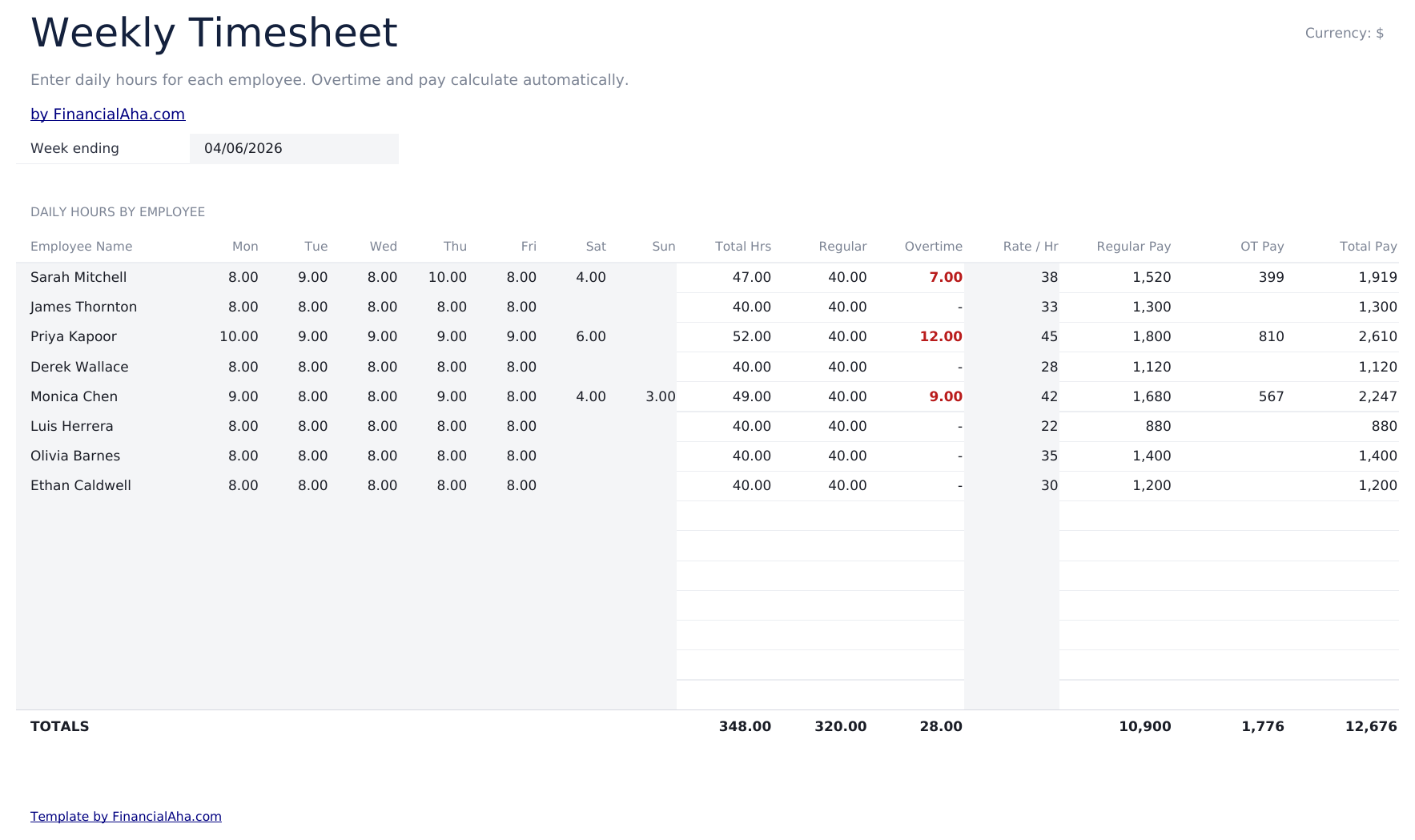Screen dimensions: 1415x840
Task: Select Monica Chen's Saturday hours 4.00
Action: tap(591, 396)
